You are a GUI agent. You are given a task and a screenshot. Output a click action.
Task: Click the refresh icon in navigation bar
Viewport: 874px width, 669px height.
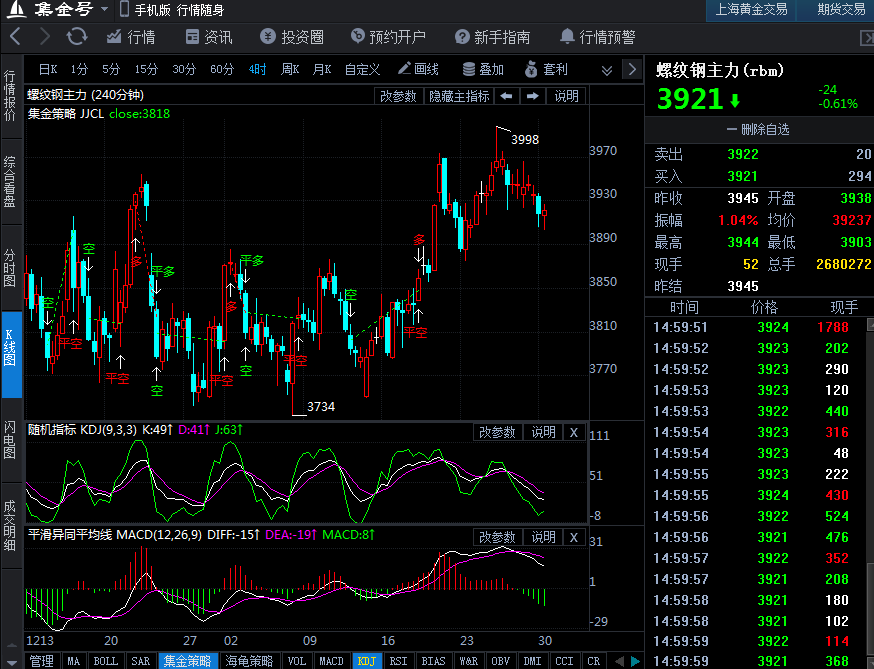(x=77, y=37)
